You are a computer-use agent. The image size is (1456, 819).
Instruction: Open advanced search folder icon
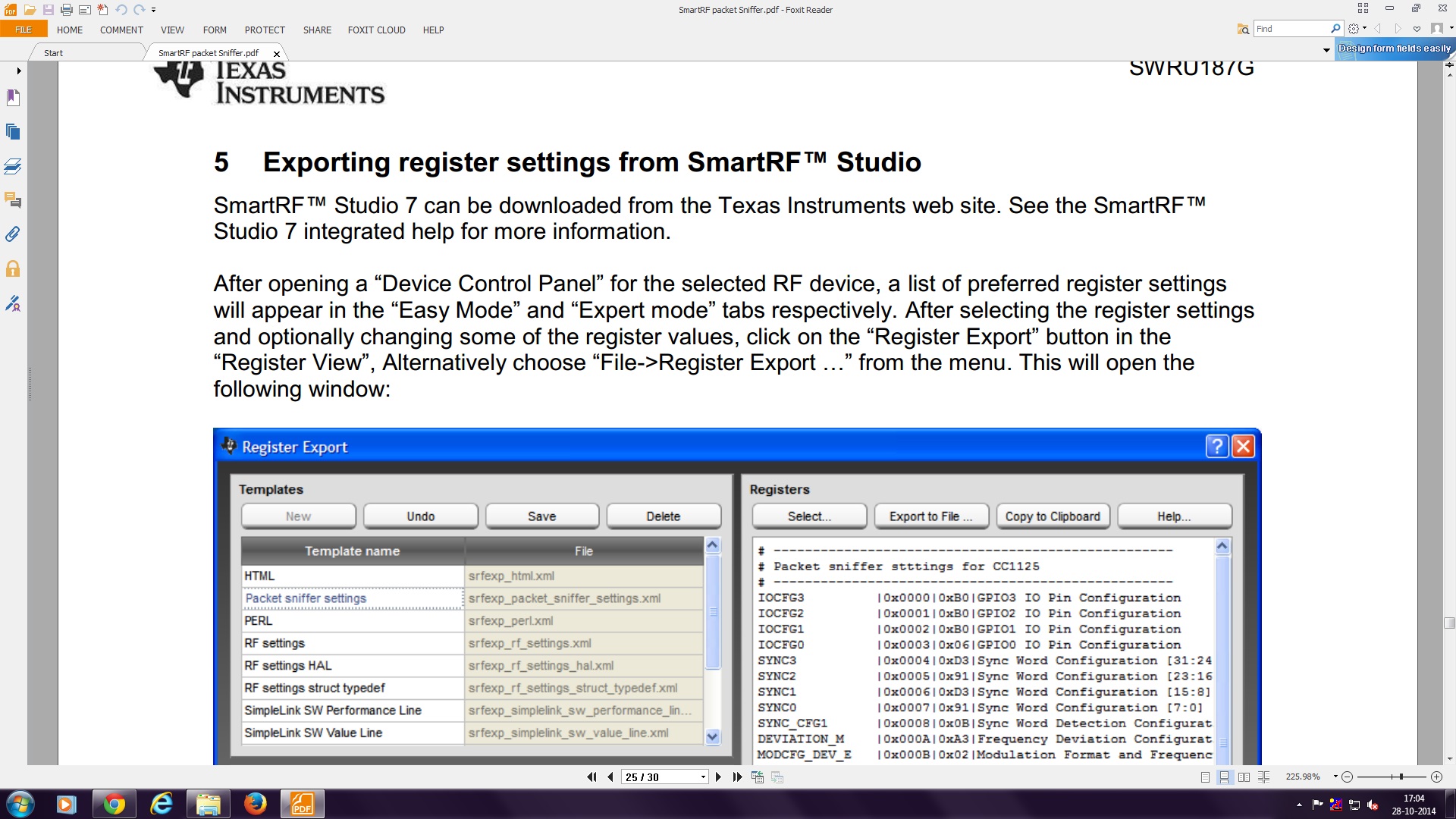[x=1243, y=29]
